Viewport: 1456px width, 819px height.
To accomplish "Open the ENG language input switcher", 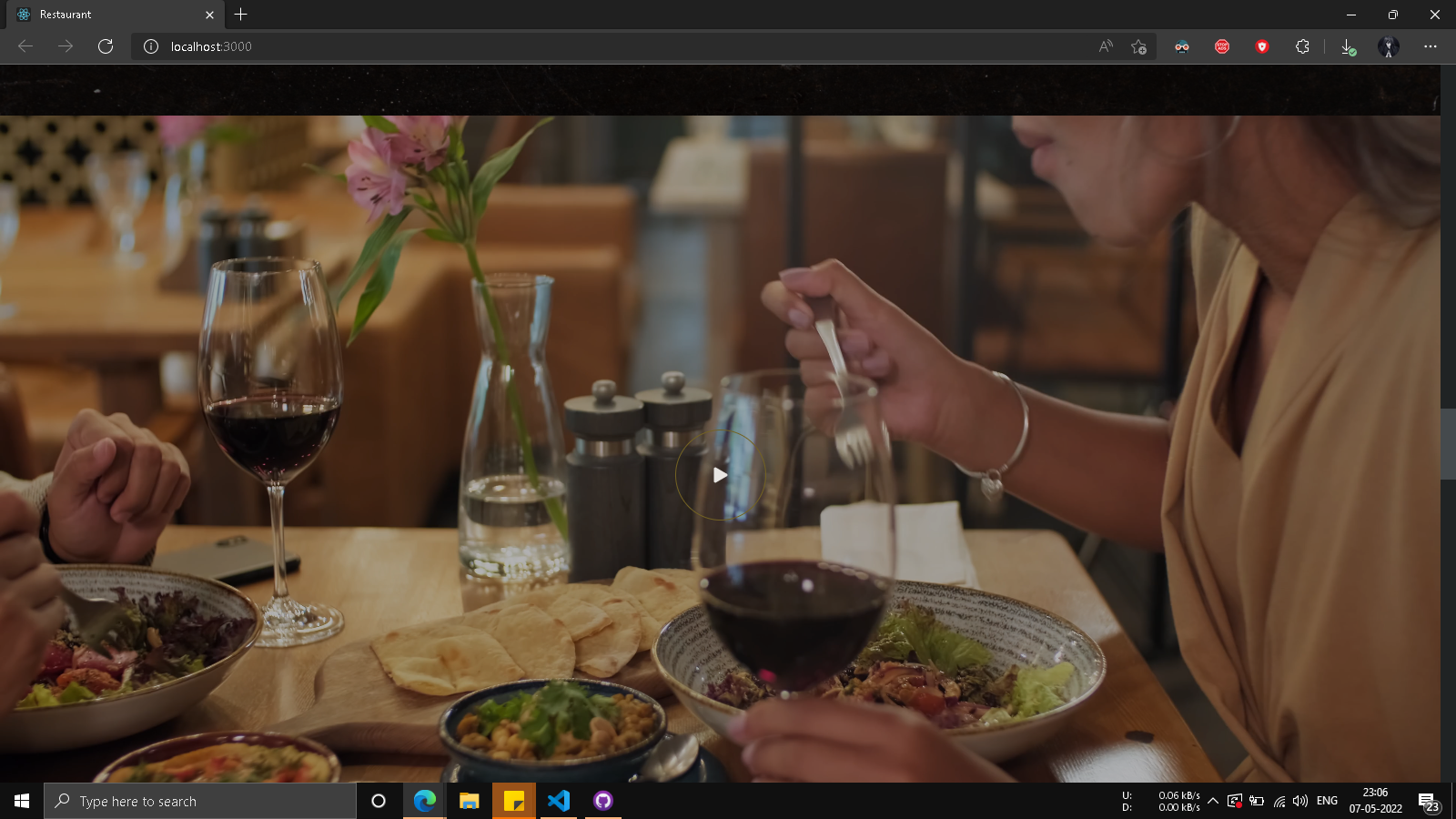I will [x=1326, y=801].
